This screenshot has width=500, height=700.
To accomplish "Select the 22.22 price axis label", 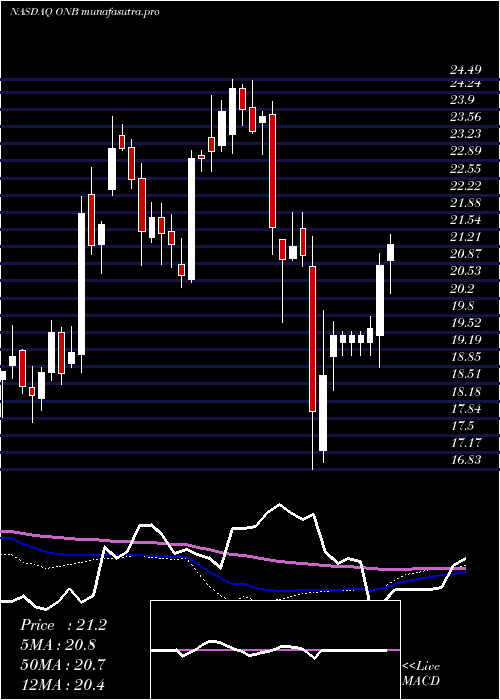I will coord(466,186).
